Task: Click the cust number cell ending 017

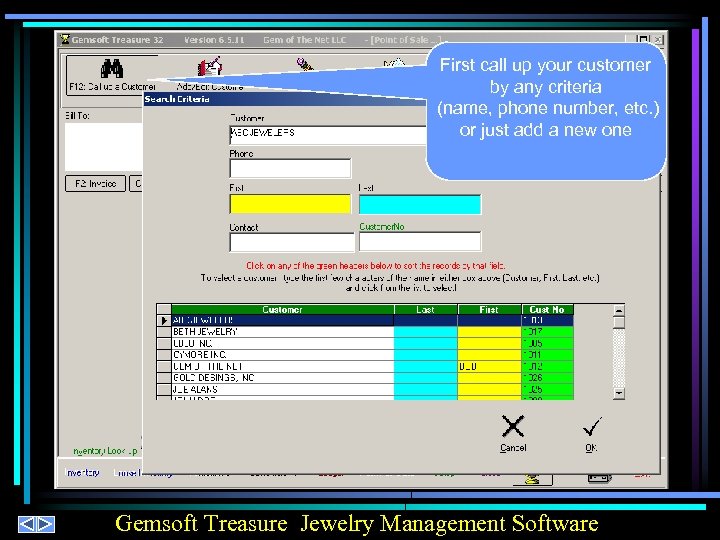Action: pos(547,332)
